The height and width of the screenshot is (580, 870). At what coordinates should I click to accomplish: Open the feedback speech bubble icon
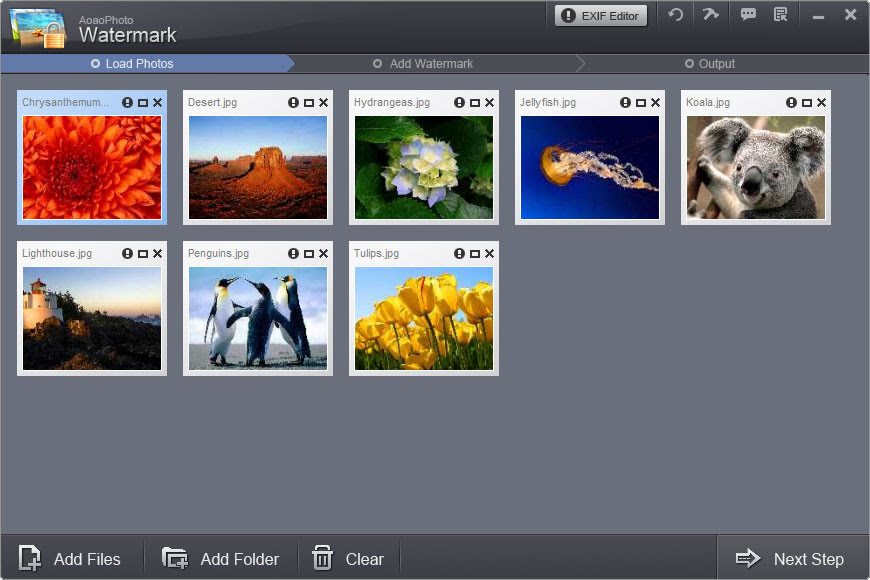[748, 14]
